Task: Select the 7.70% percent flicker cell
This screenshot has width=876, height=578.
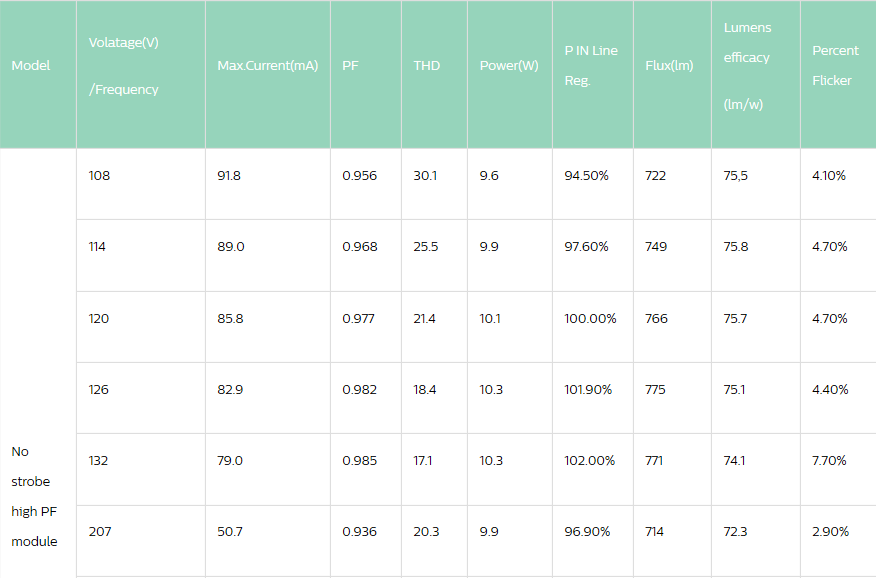Action: [830, 461]
